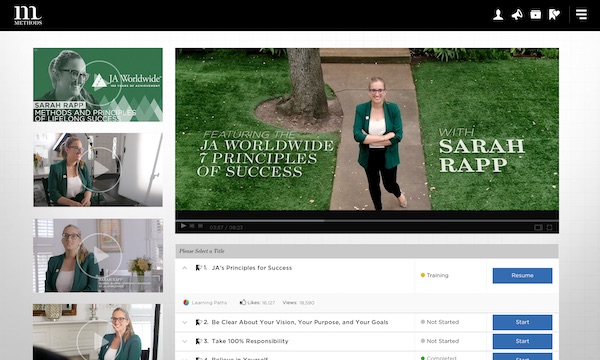This screenshot has width=600, height=360.
Task: Open the video library icon in header
Action: pyautogui.click(x=535, y=15)
